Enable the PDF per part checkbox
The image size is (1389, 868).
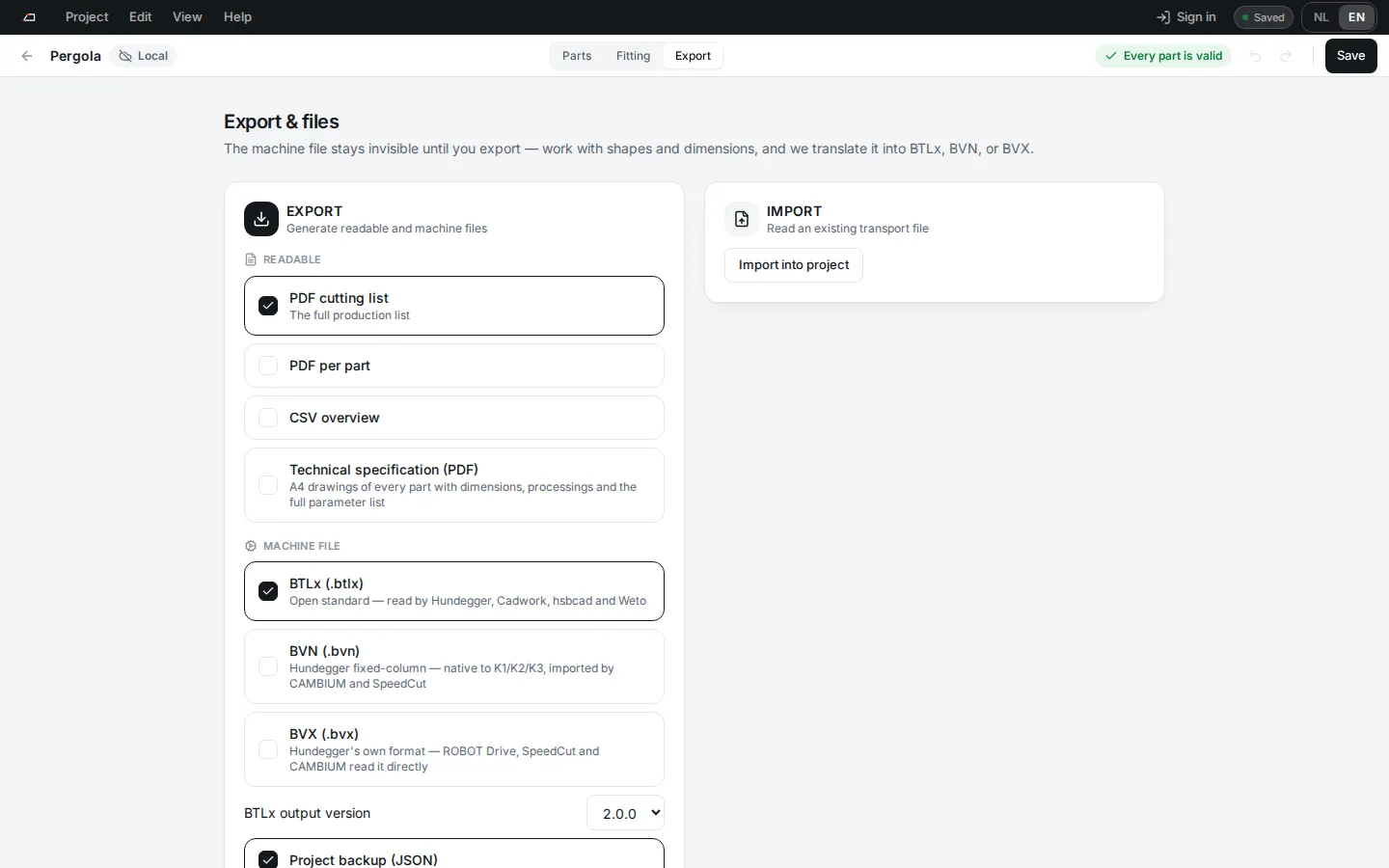(268, 366)
